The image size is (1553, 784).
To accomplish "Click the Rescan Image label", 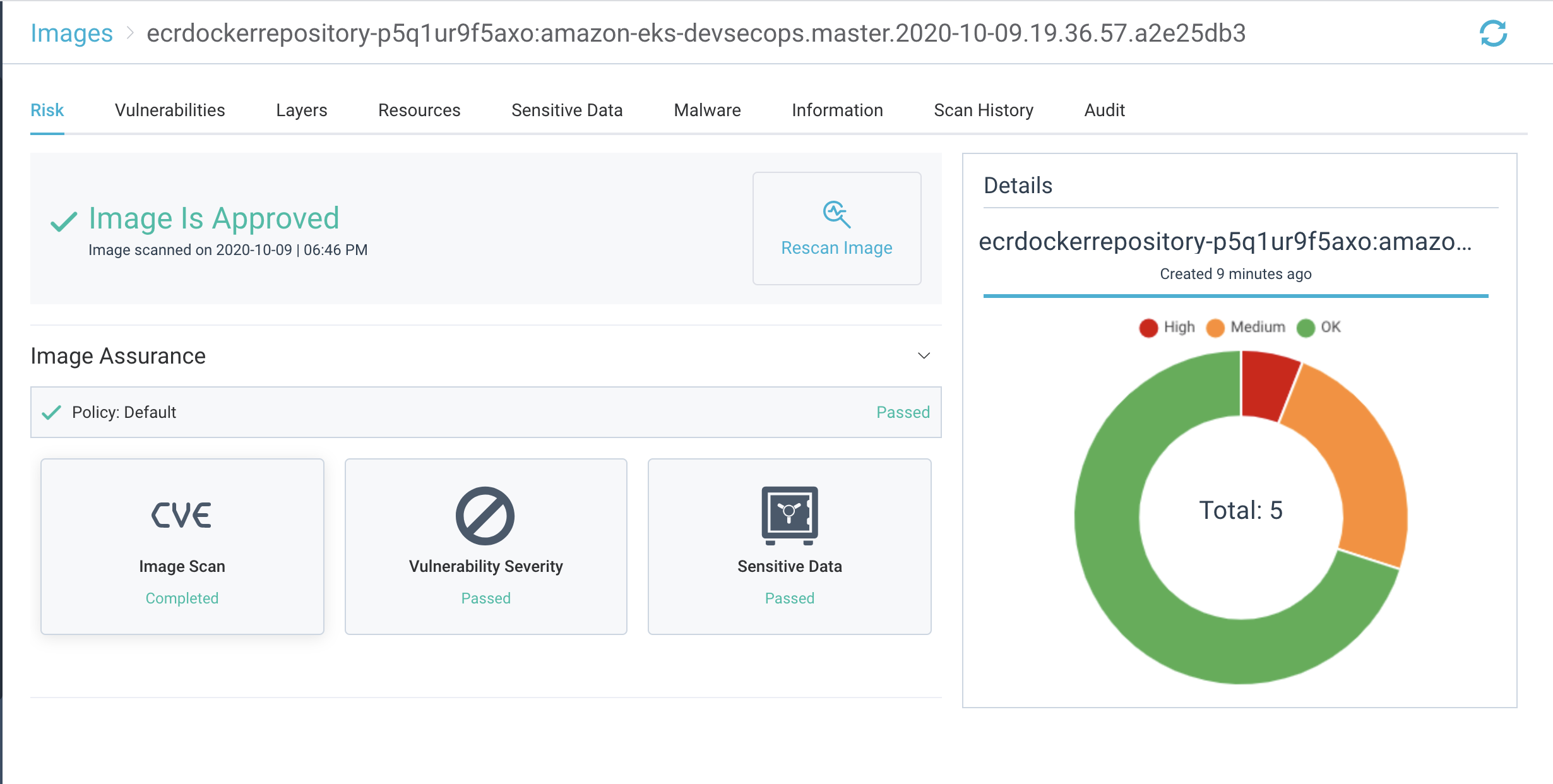I will (836, 248).
